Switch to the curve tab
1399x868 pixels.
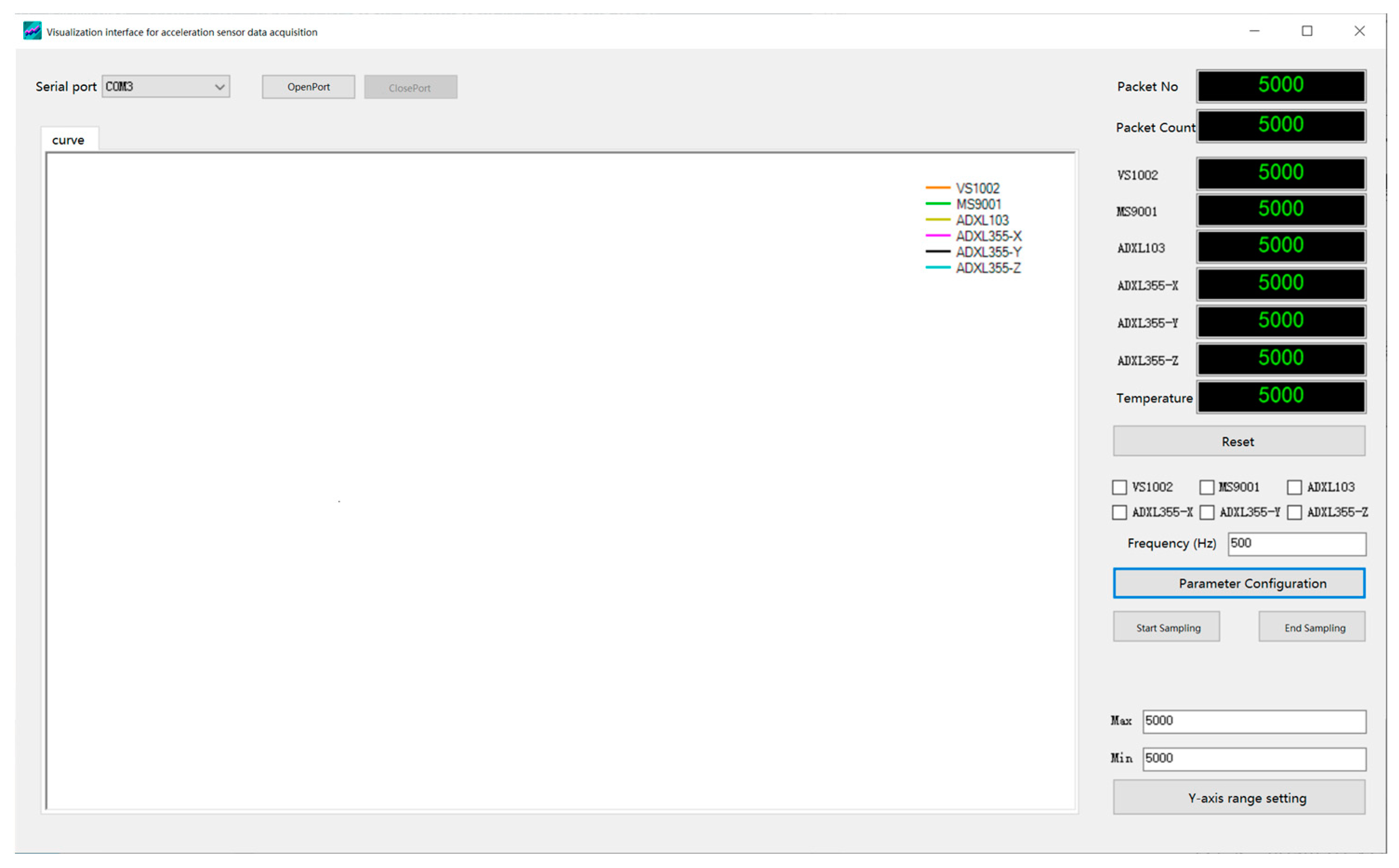(68, 140)
